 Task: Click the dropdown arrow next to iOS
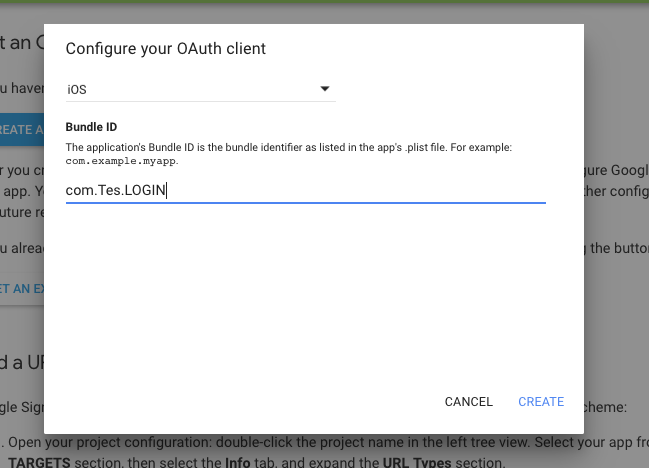tap(325, 89)
